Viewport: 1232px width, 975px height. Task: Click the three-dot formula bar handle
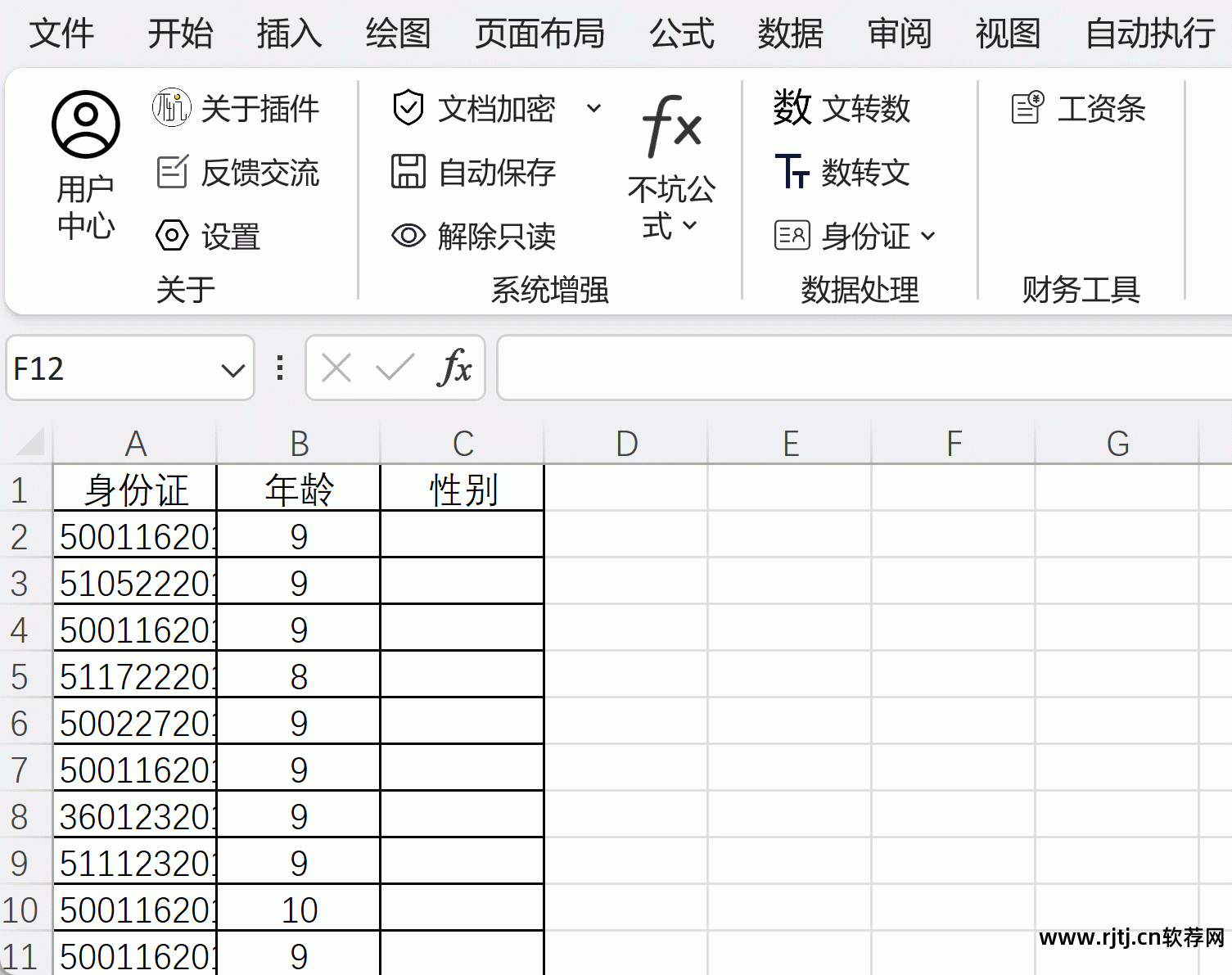pos(280,368)
